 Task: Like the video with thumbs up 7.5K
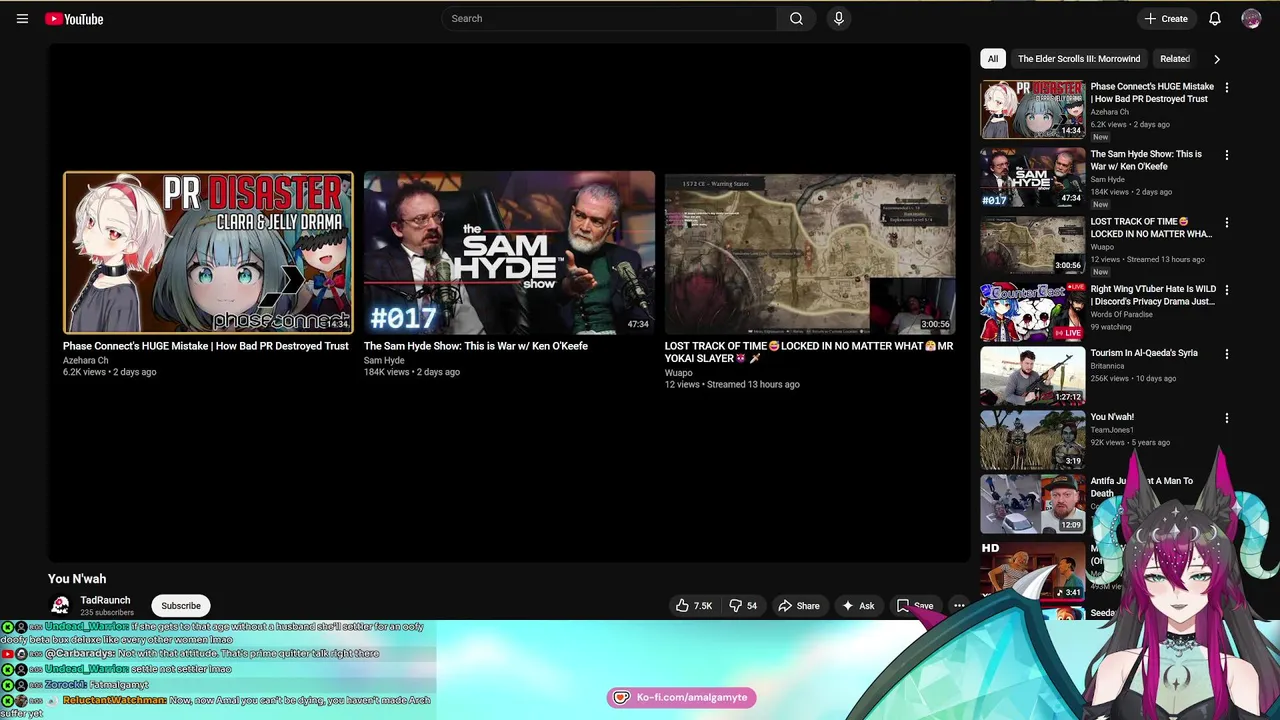(694, 605)
